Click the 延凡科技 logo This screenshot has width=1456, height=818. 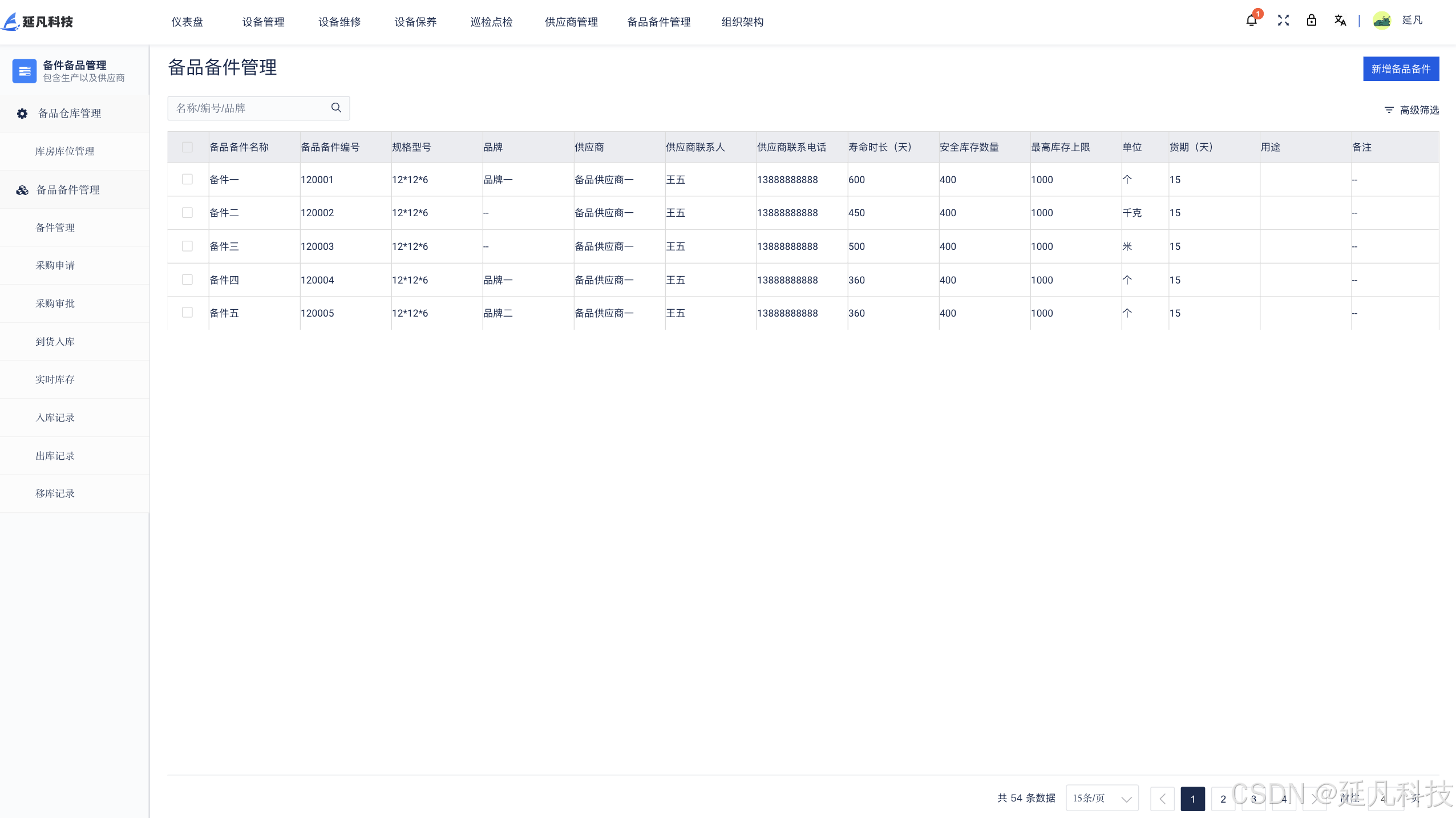pyautogui.click(x=38, y=22)
